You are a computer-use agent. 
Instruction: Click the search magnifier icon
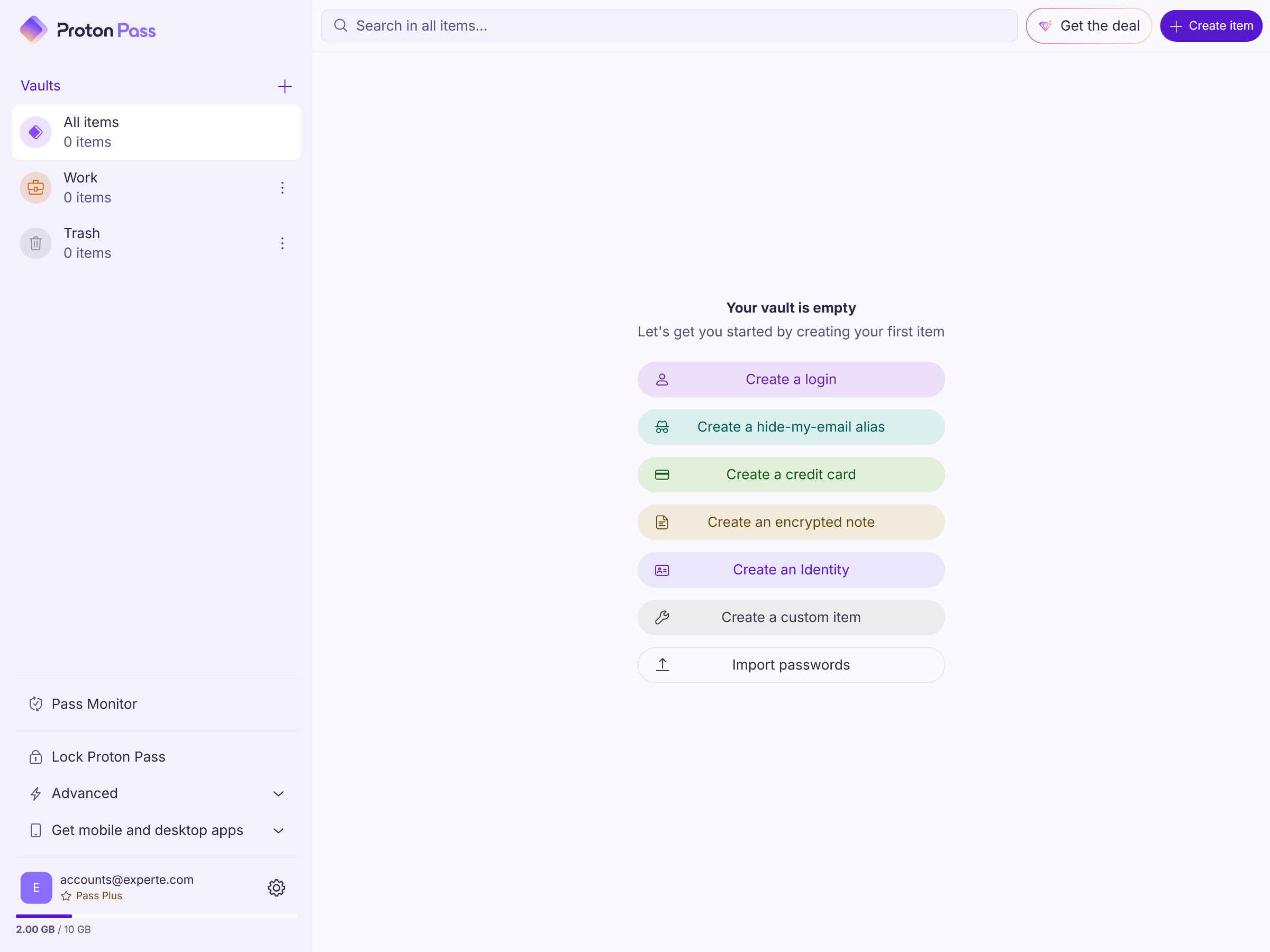click(x=341, y=26)
